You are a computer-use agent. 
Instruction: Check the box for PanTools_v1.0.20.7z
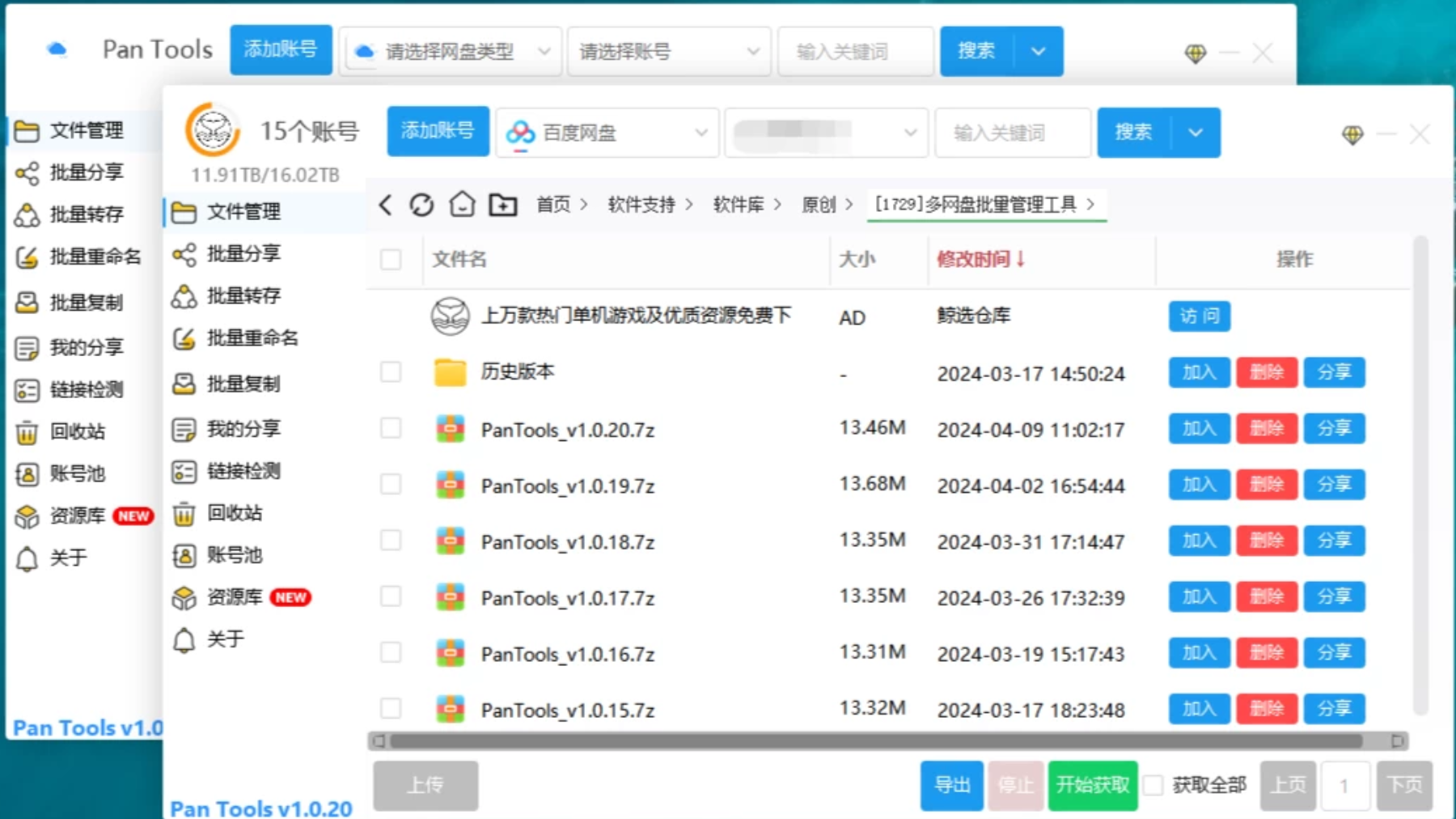(391, 428)
